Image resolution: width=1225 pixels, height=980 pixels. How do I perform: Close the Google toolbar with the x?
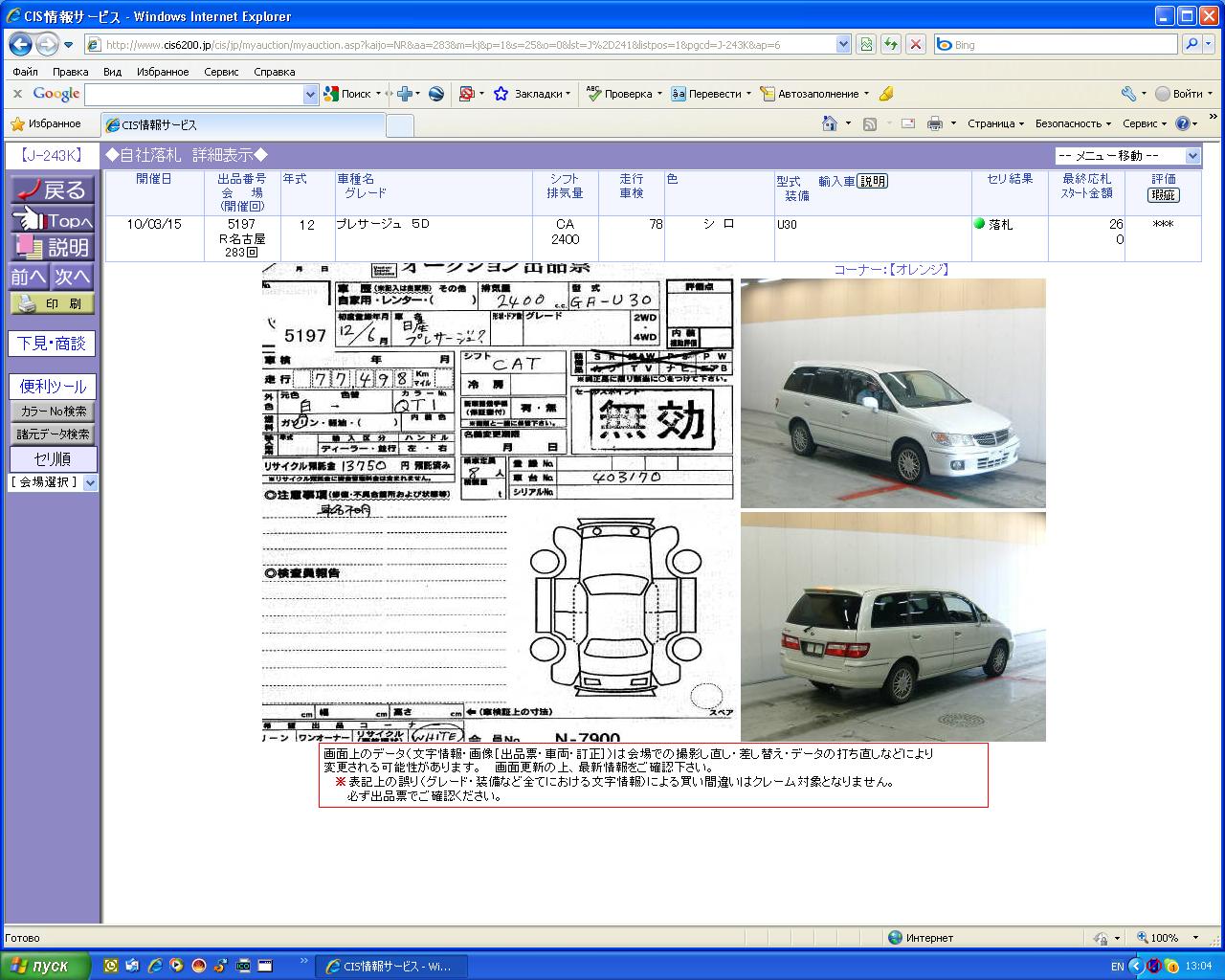pos(17,94)
